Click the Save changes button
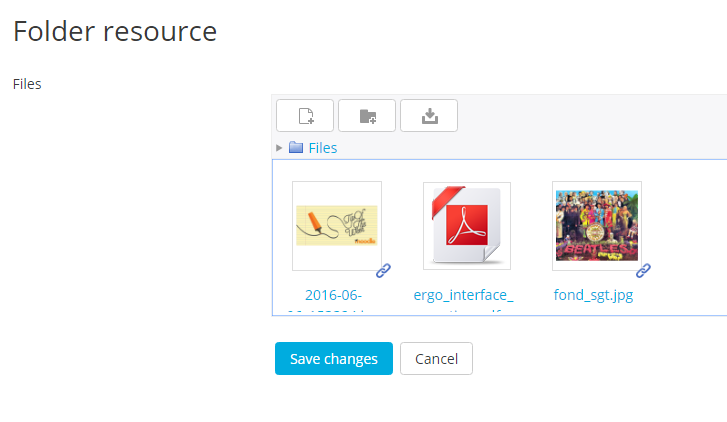 pos(334,358)
